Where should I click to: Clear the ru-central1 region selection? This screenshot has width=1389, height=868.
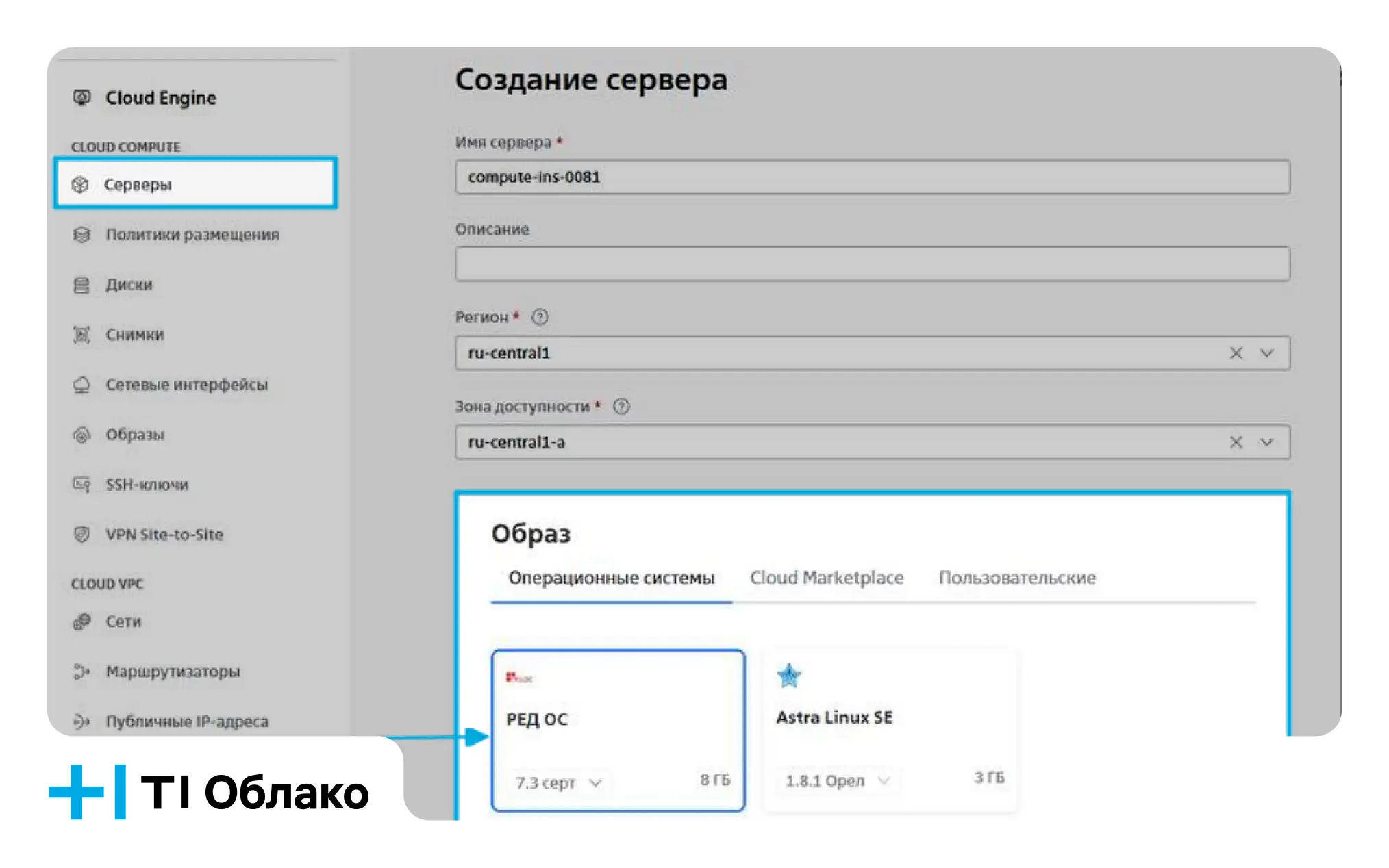click(x=1236, y=353)
